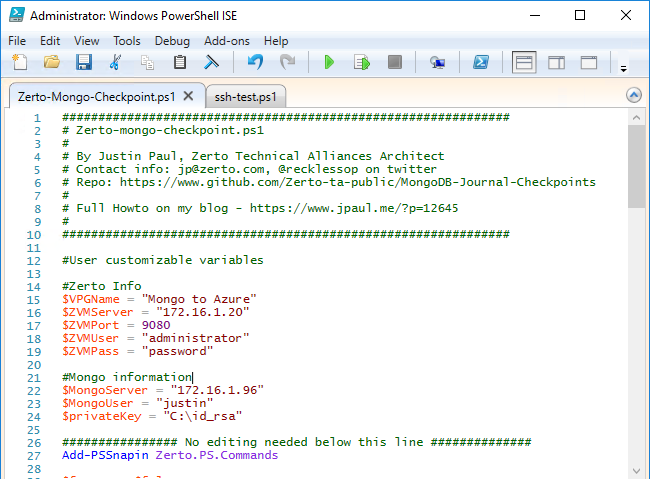Click the $ZVMPort variable
This screenshot has height=479, width=650.
click(x=90, y=325)
